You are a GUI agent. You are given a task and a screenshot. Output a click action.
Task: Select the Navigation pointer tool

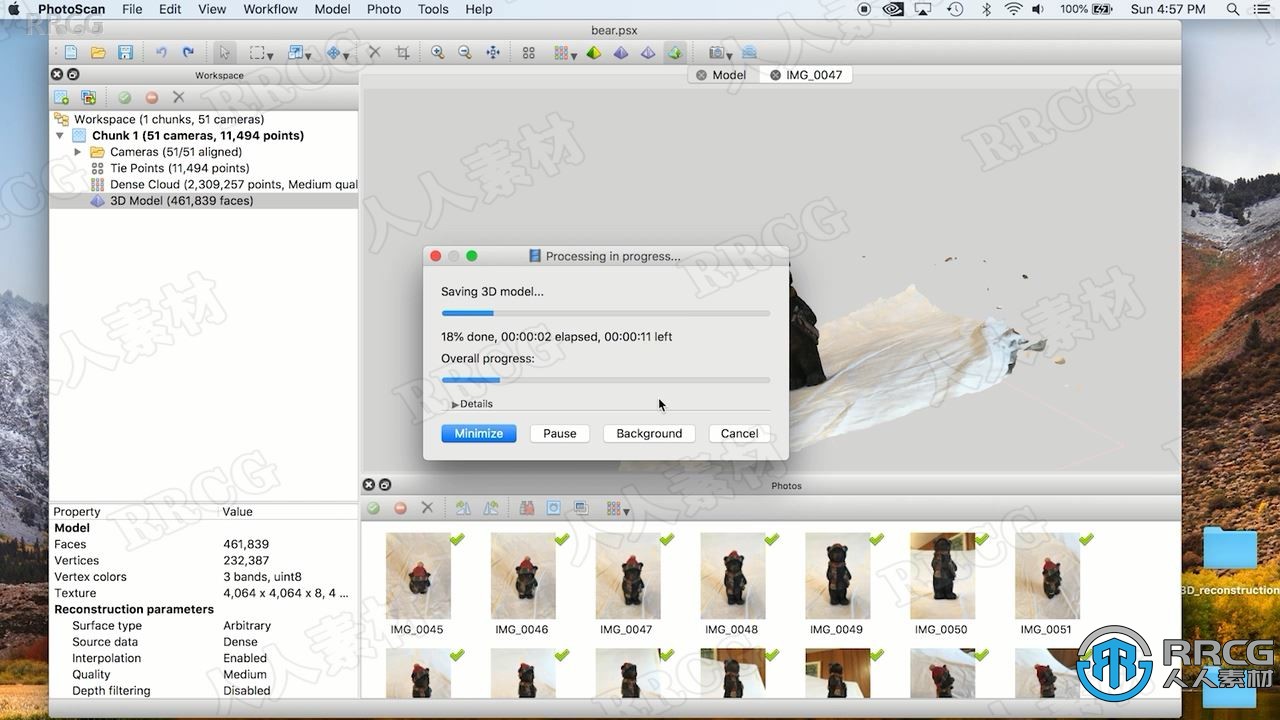pyautogui.click(x=224, y=52)
